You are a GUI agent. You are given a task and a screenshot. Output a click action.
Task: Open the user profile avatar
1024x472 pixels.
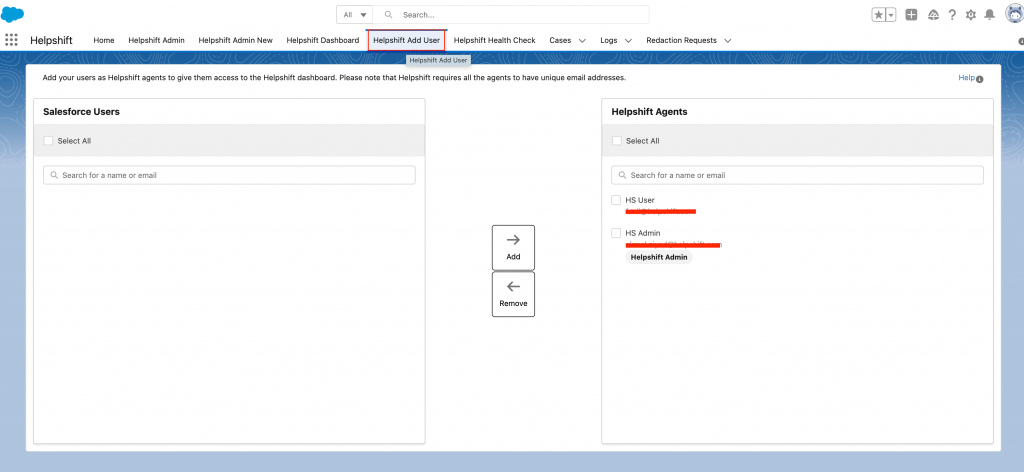click(1012, 14)
